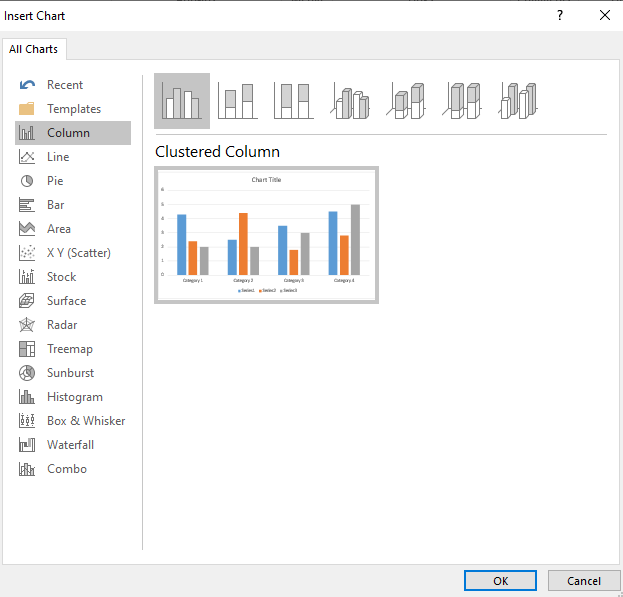Click the Radar chart icon
The height and width of the screenshot is (597, 623).
point(27,325)
